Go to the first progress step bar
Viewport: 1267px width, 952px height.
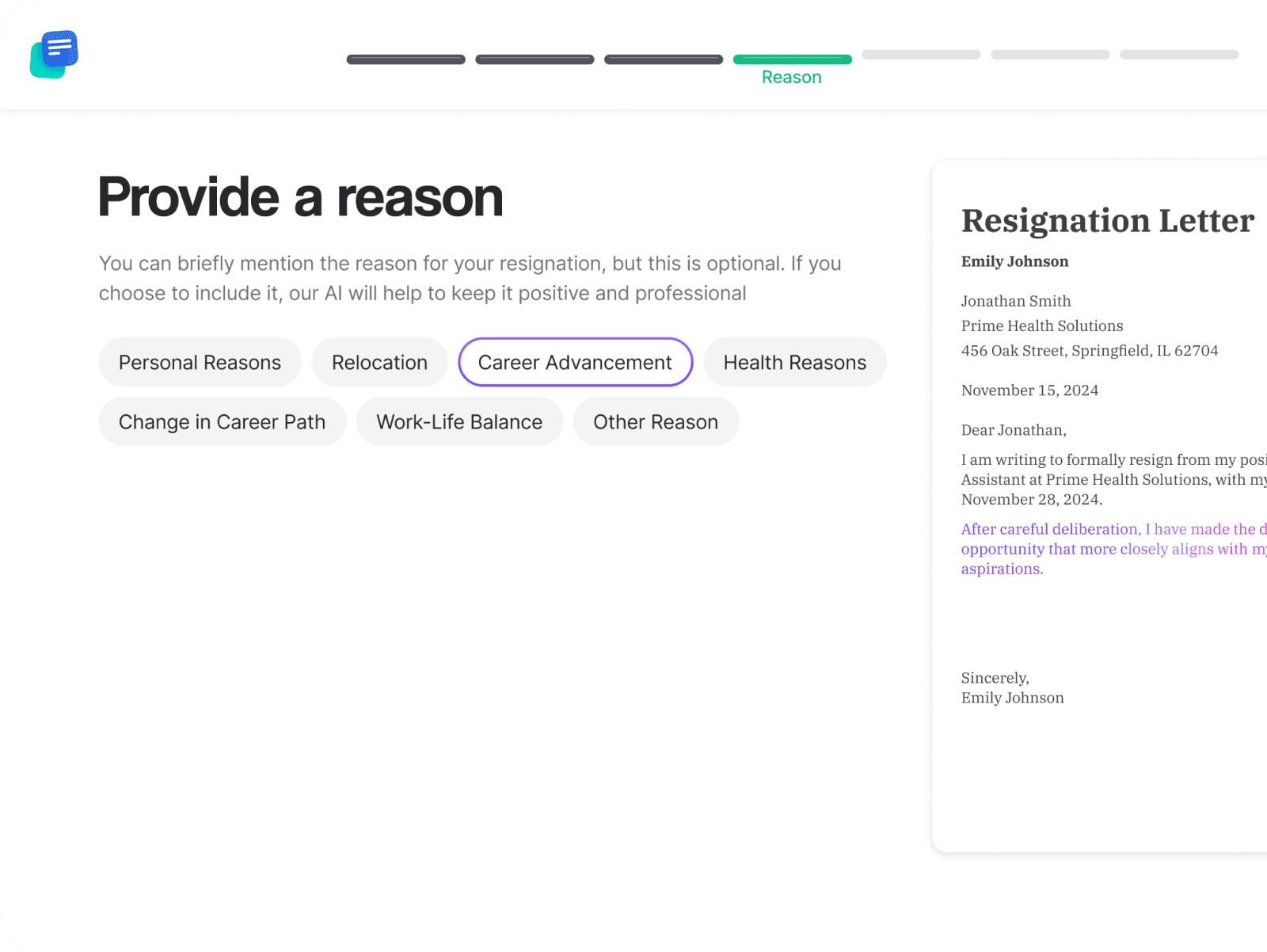tap(405, 59)
